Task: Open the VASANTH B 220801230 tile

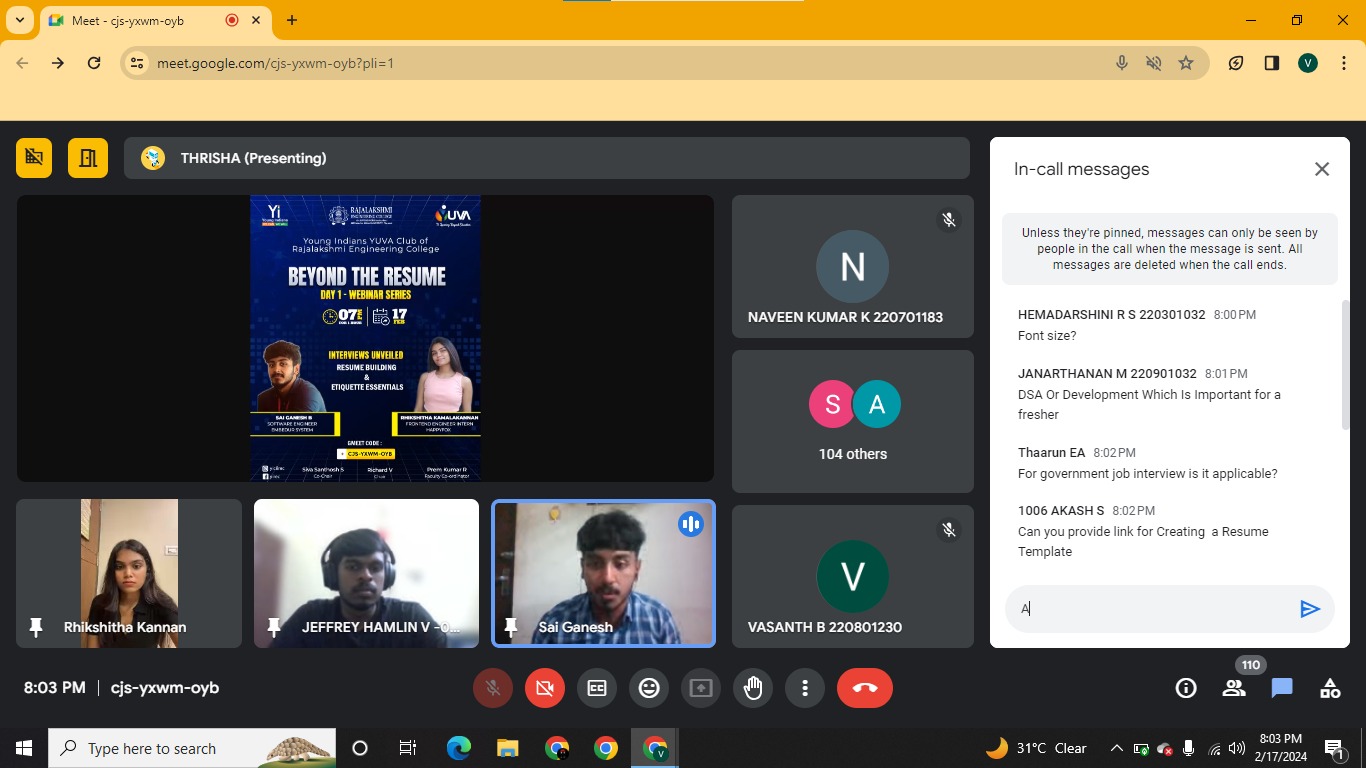Action: 853,576
